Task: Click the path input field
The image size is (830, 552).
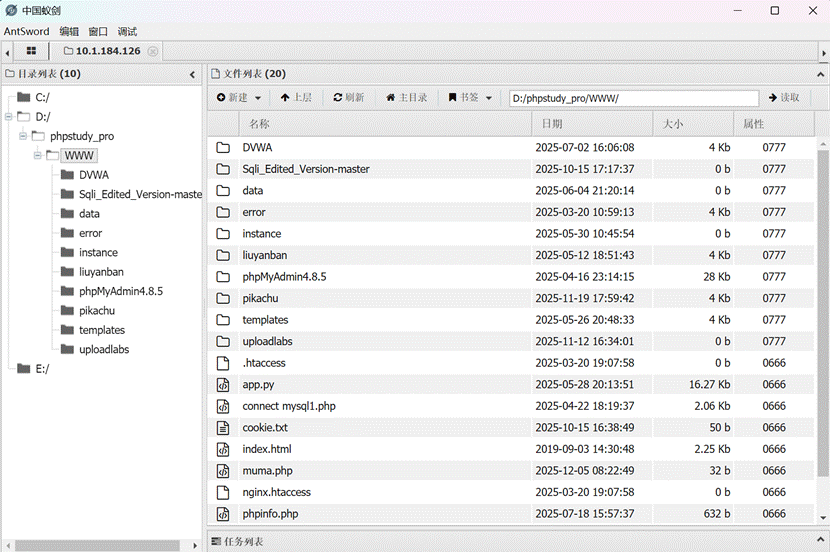Action: [634, 98]
